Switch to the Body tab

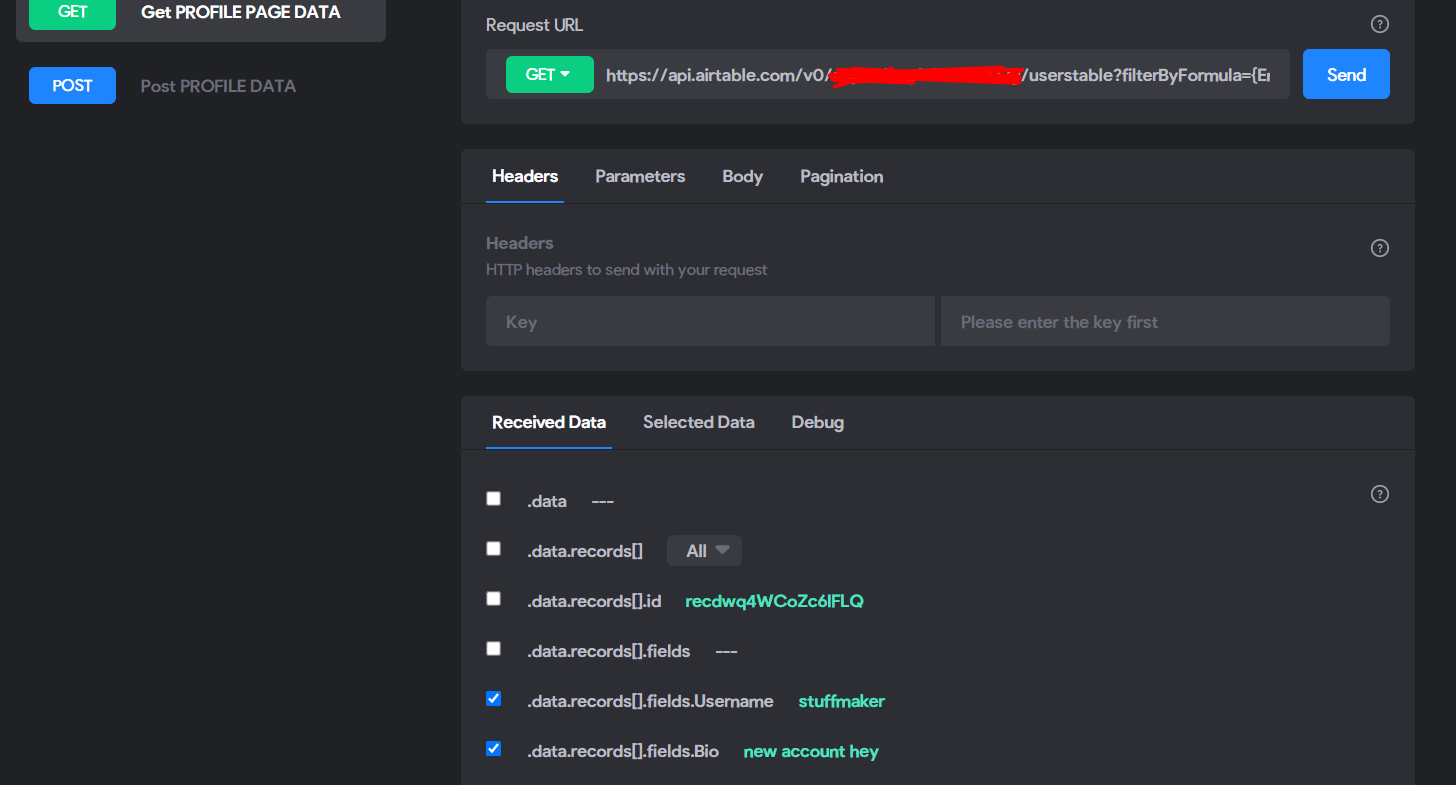pyautogui.click(x=742, y=176)
